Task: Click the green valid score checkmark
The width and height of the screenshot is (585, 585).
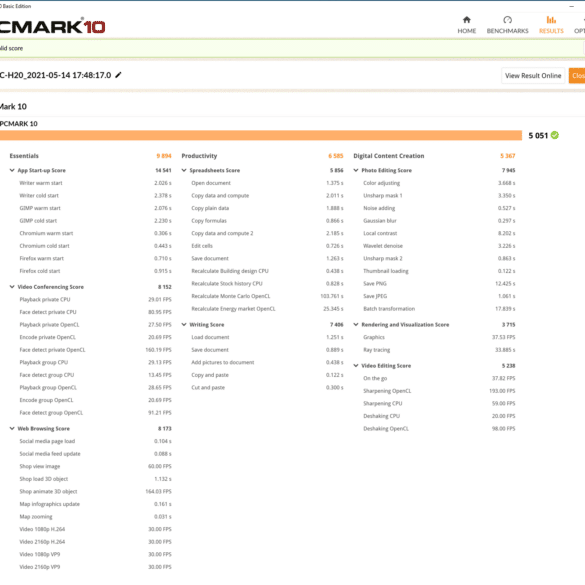Action: tap(555, 135)
